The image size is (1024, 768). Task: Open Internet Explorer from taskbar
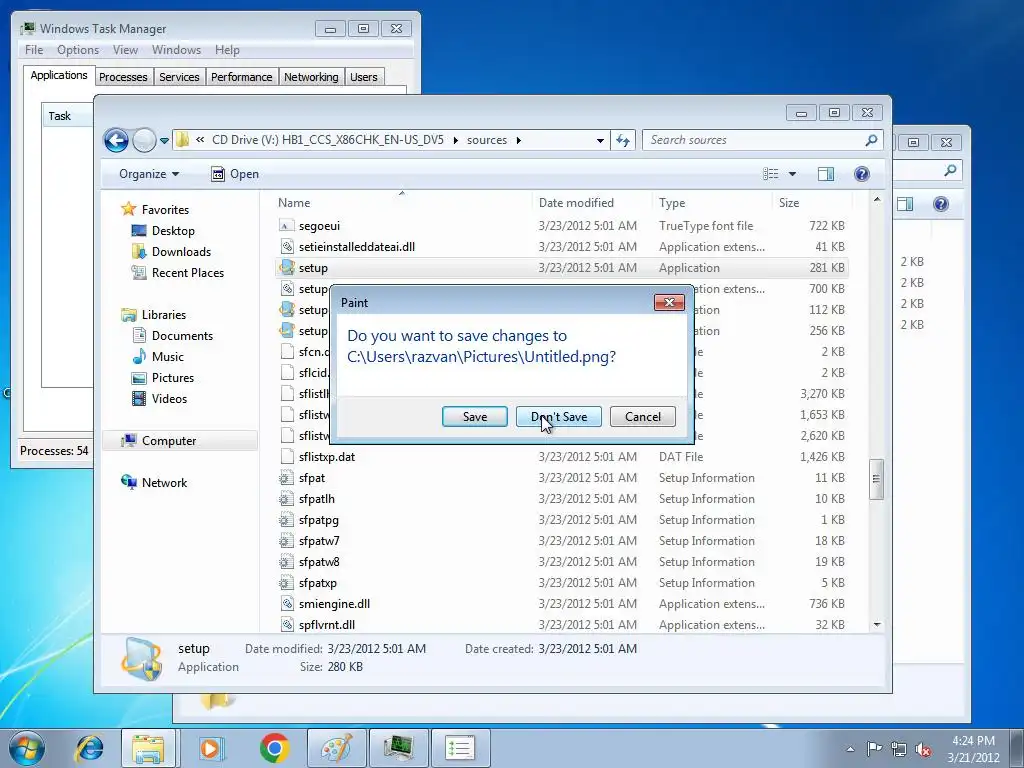click(89, 748)
